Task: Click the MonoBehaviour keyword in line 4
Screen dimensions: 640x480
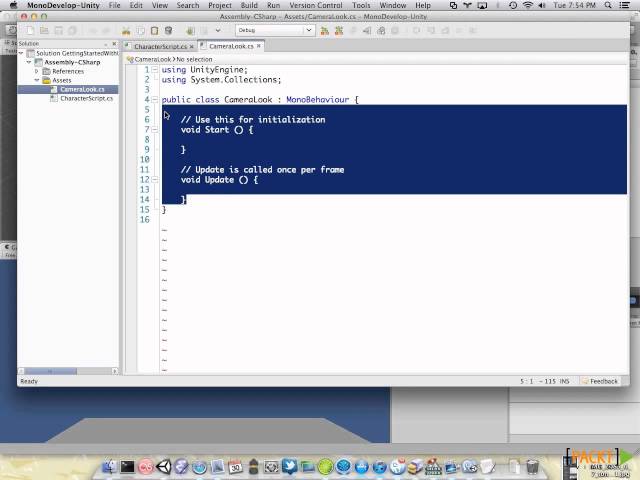Action: tap(318, 100)
